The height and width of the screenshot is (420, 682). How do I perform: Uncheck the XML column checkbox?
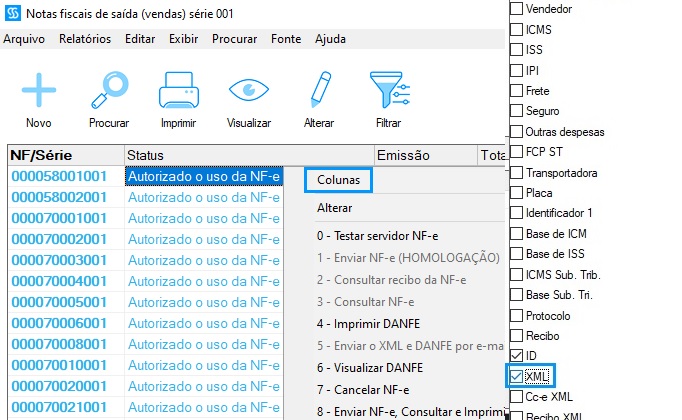point(517,376)
